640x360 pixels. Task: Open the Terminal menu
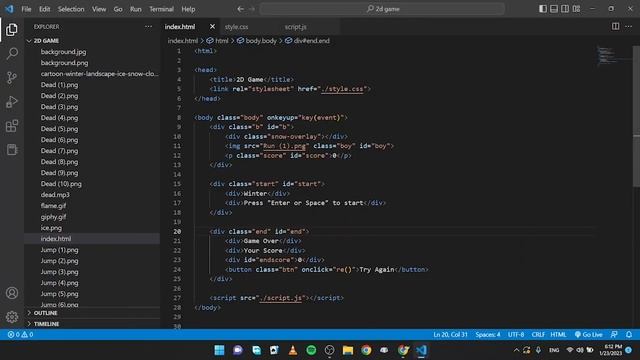pyautogui.click(x=161, y=9)
